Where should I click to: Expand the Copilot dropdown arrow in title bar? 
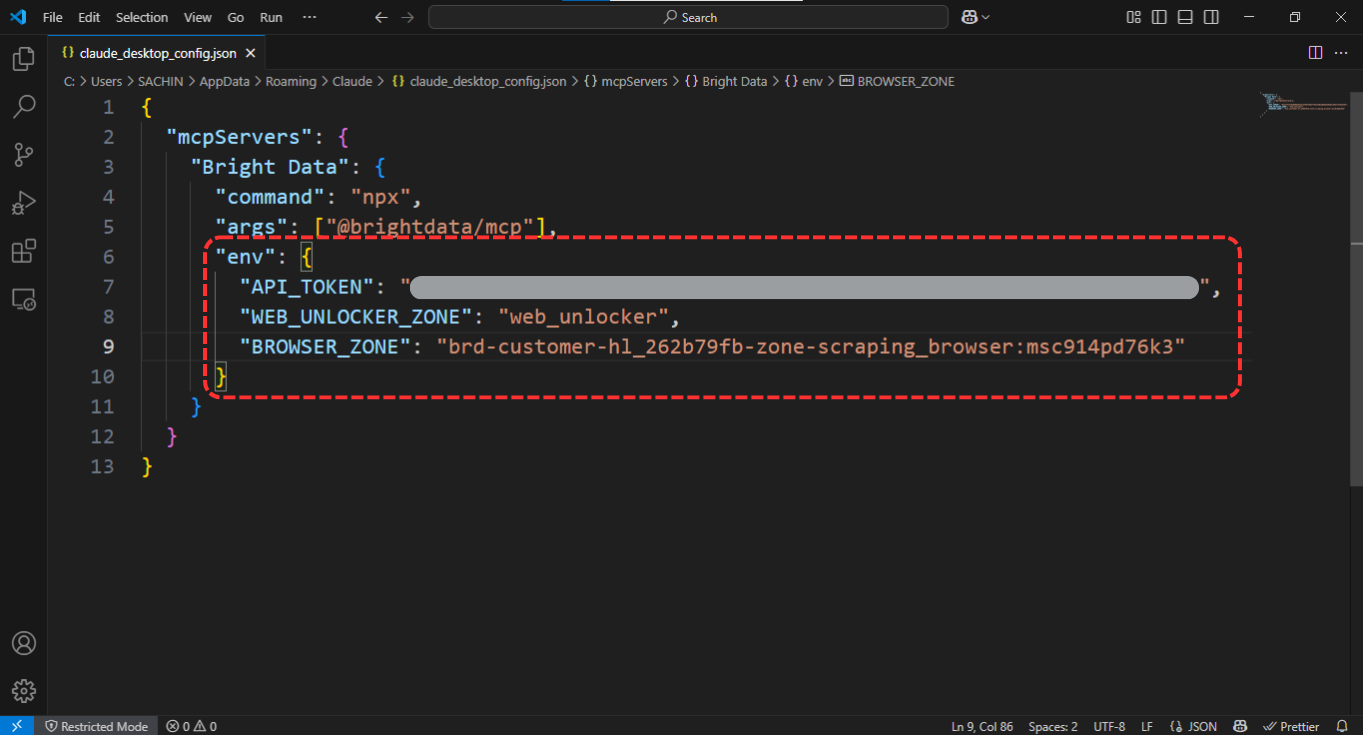986,17
